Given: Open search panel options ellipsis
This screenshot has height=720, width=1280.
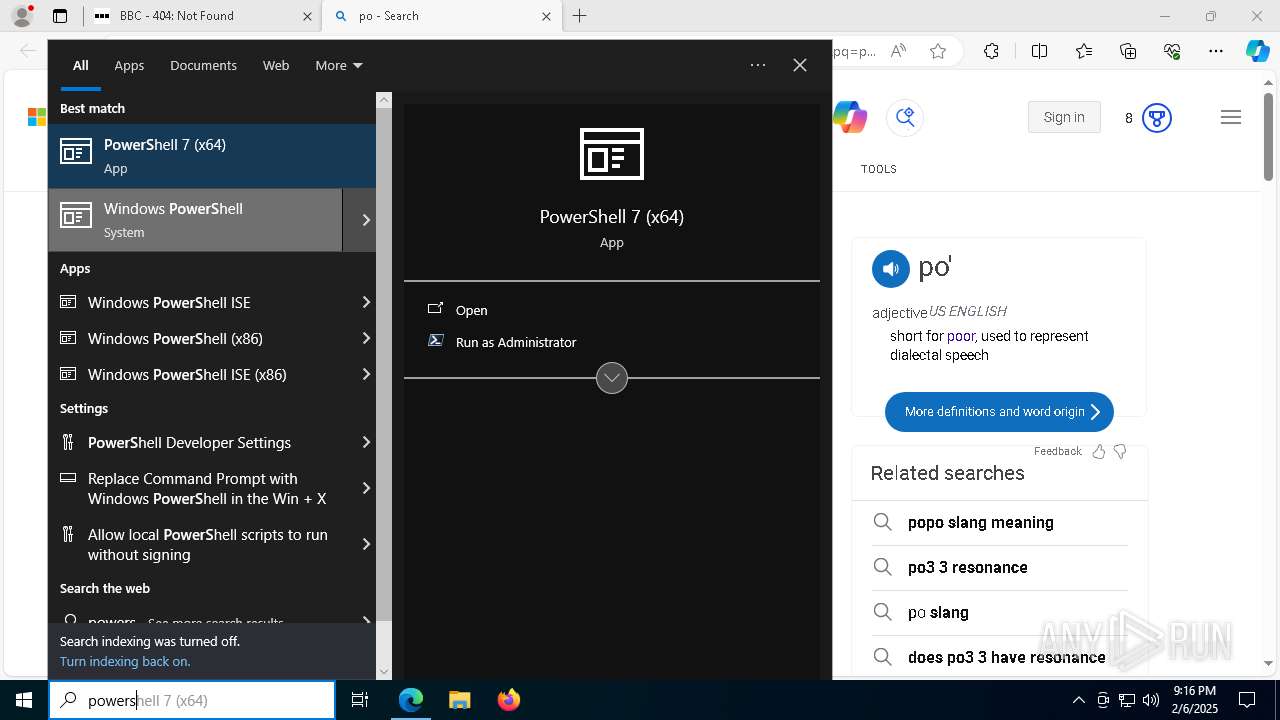Looking at the screenshot, I should point(758,65).
